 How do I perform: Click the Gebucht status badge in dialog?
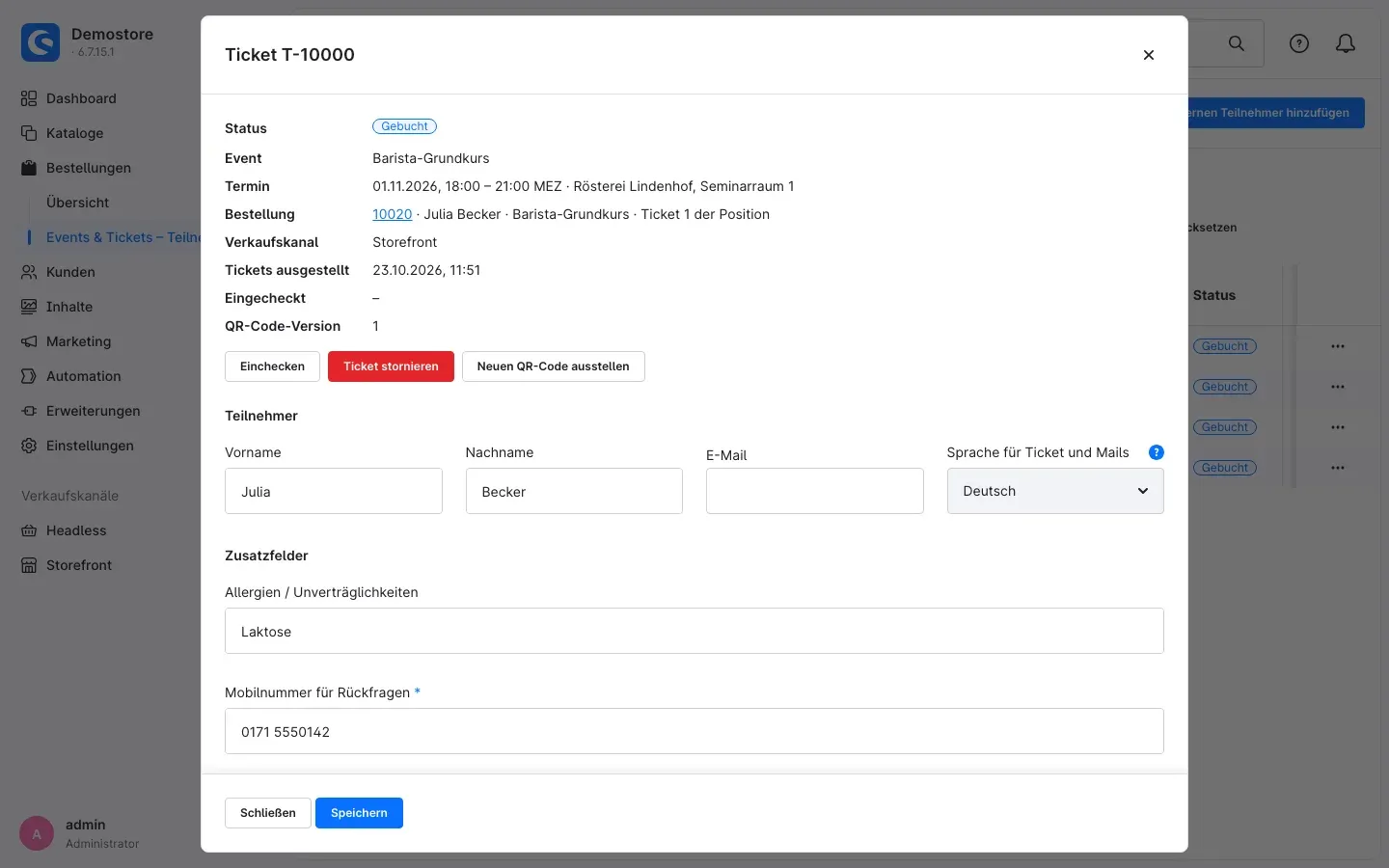pyautogui.click(x=404, y=126)
